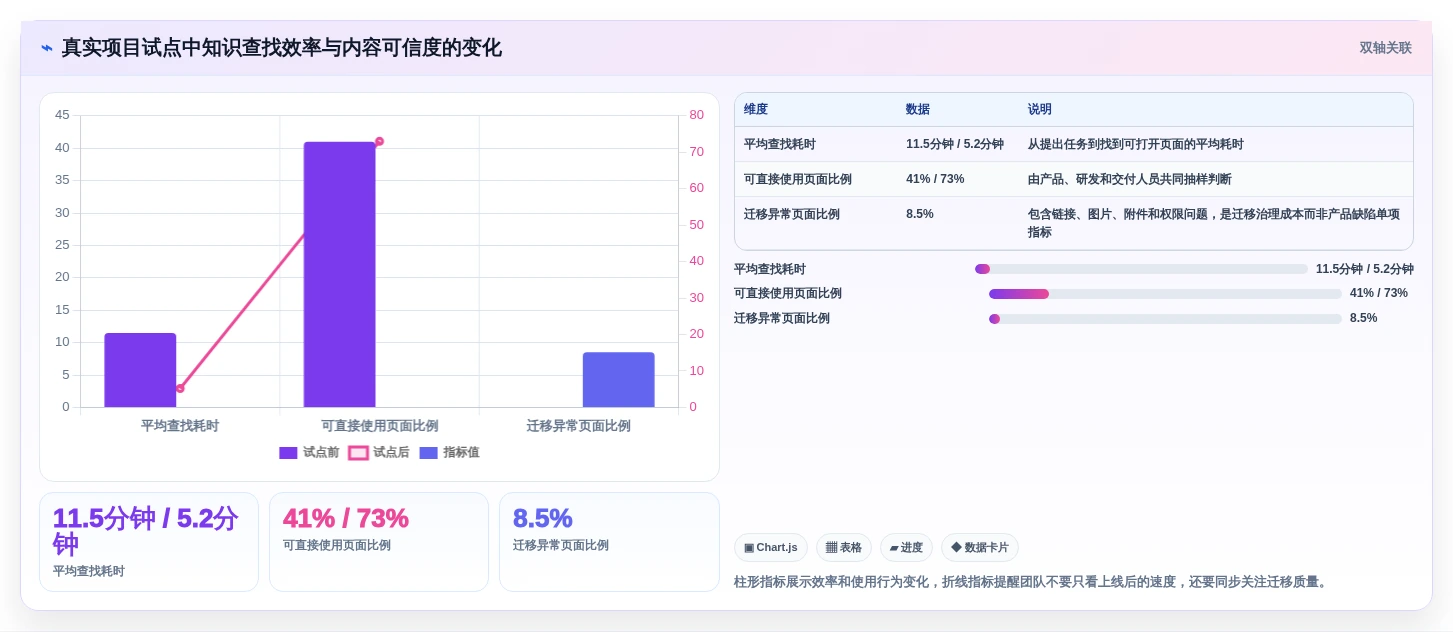Click the 由产品、研发和交付人员共同抽样判断 description cell
The height and width of the screenshot is (632, 1453).
click(1130, 179)
